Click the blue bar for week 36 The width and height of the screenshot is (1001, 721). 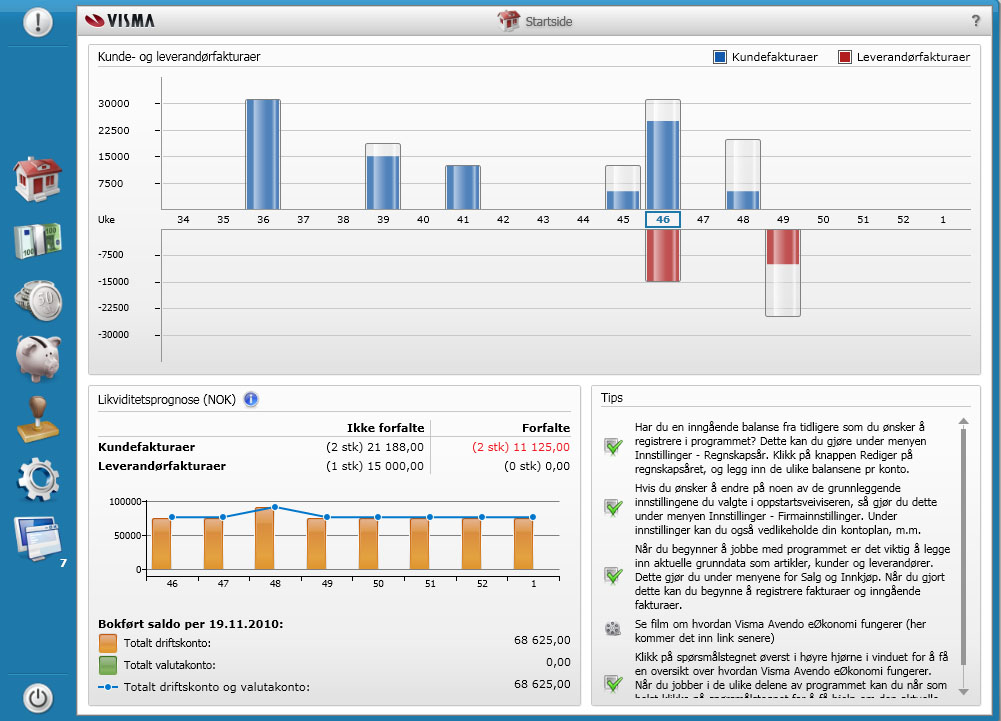(x=263, y=154)
